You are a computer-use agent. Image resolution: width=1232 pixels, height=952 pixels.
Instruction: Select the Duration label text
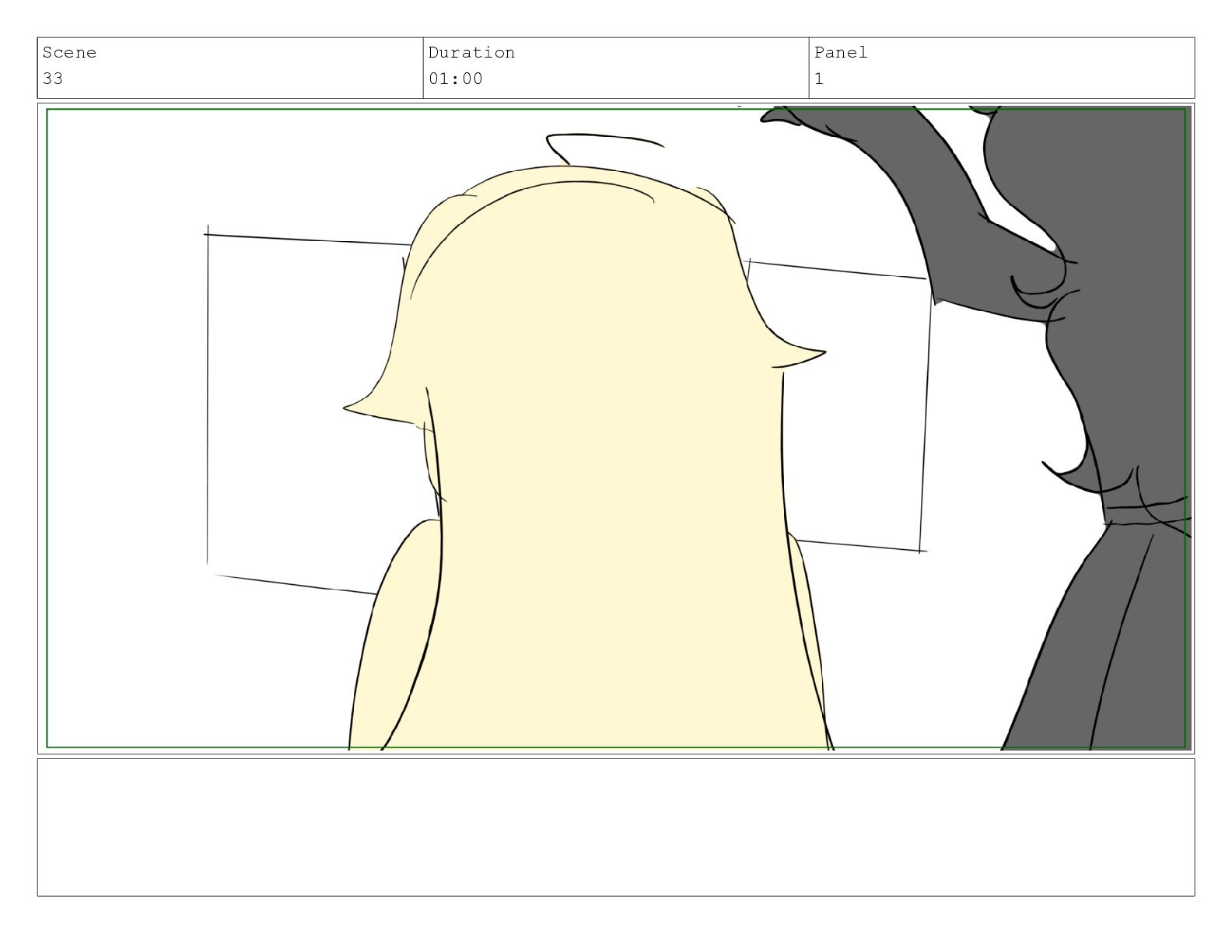point(471,53)
